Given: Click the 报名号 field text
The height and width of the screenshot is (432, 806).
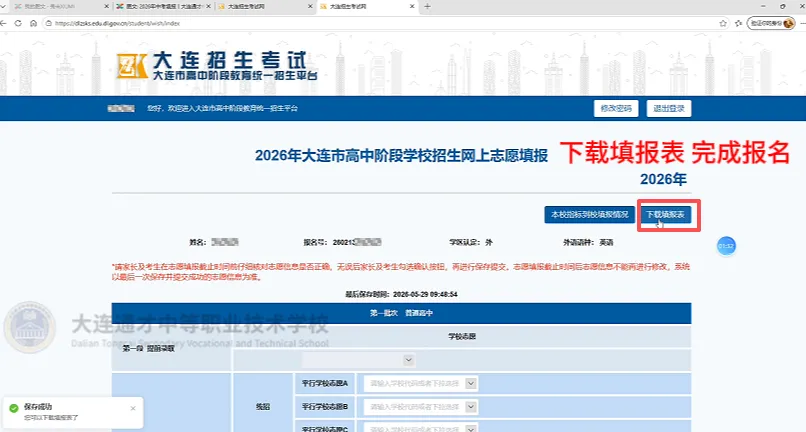Looking at the screenshot, I should tap(342, 242).
